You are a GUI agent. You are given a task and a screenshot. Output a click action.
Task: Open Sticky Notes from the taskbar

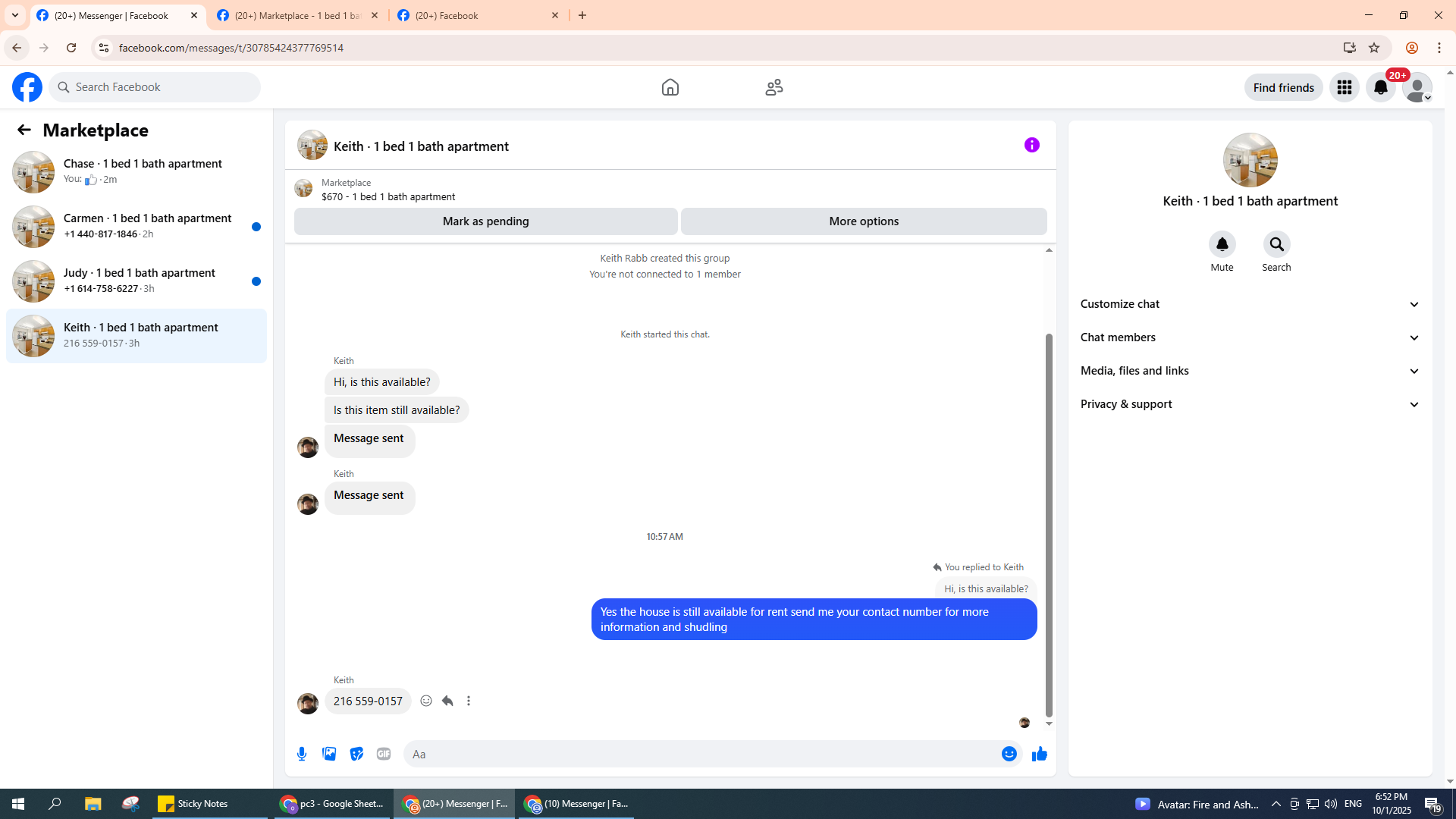[210, 804]
